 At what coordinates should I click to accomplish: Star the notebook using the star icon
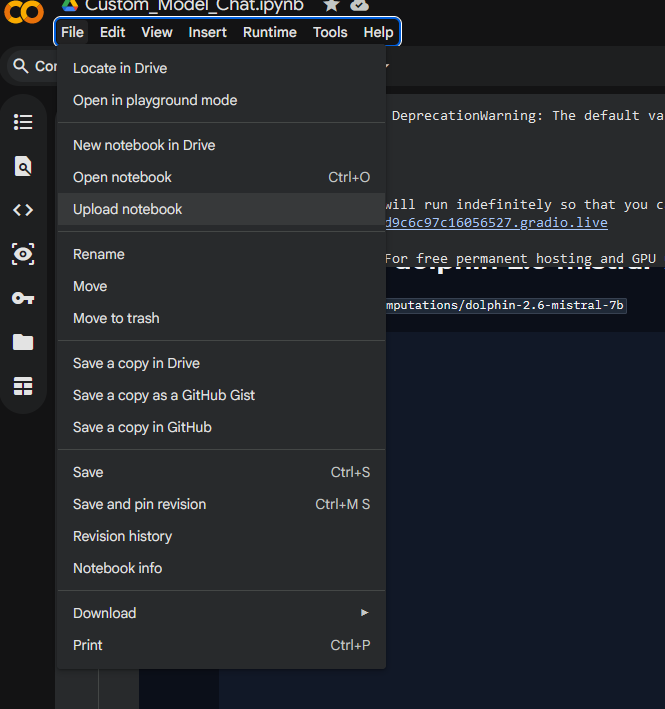click(x=329, y=5)
